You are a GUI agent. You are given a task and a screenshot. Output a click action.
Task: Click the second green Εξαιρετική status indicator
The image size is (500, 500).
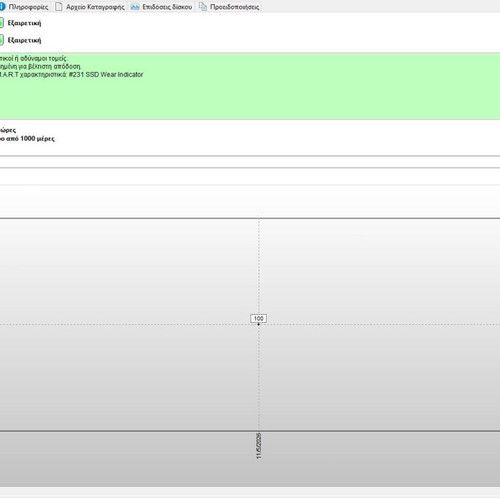(x=1, y=40)
